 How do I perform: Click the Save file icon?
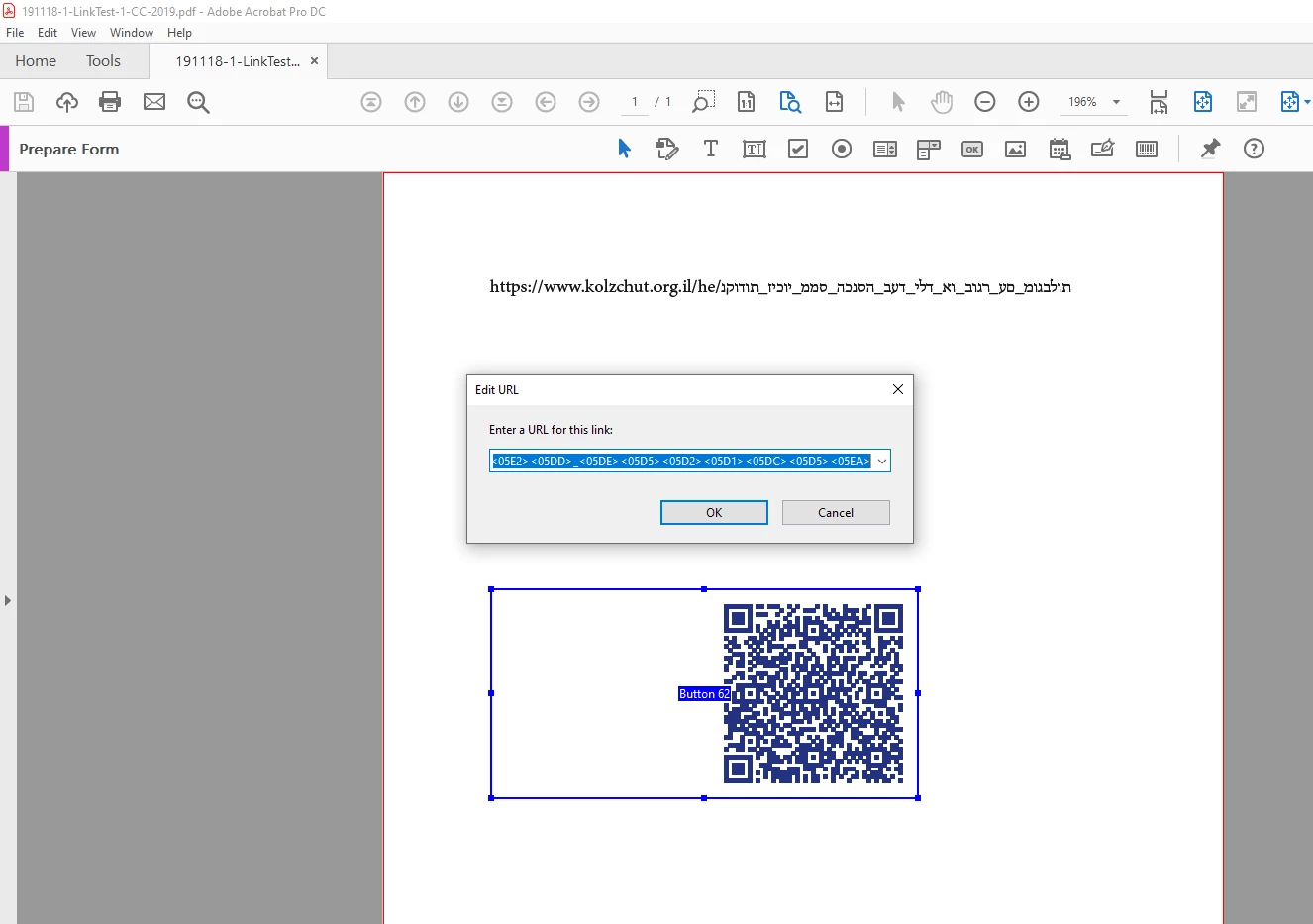(x=24, y=102)
